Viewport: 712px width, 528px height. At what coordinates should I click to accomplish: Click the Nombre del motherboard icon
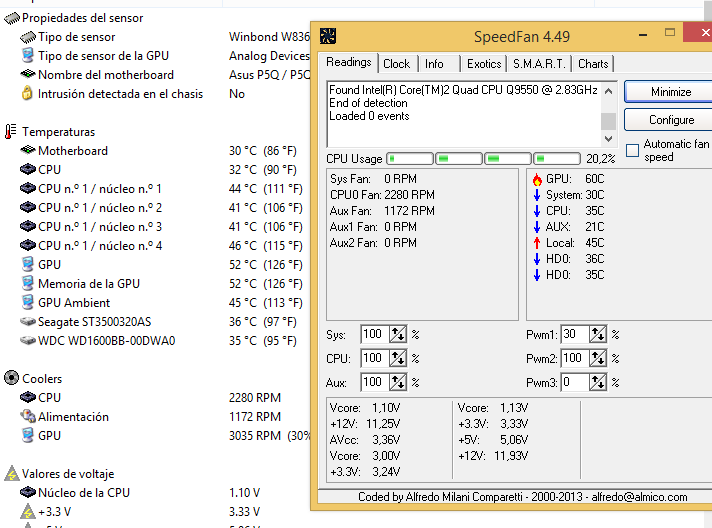tap(28, 73)
